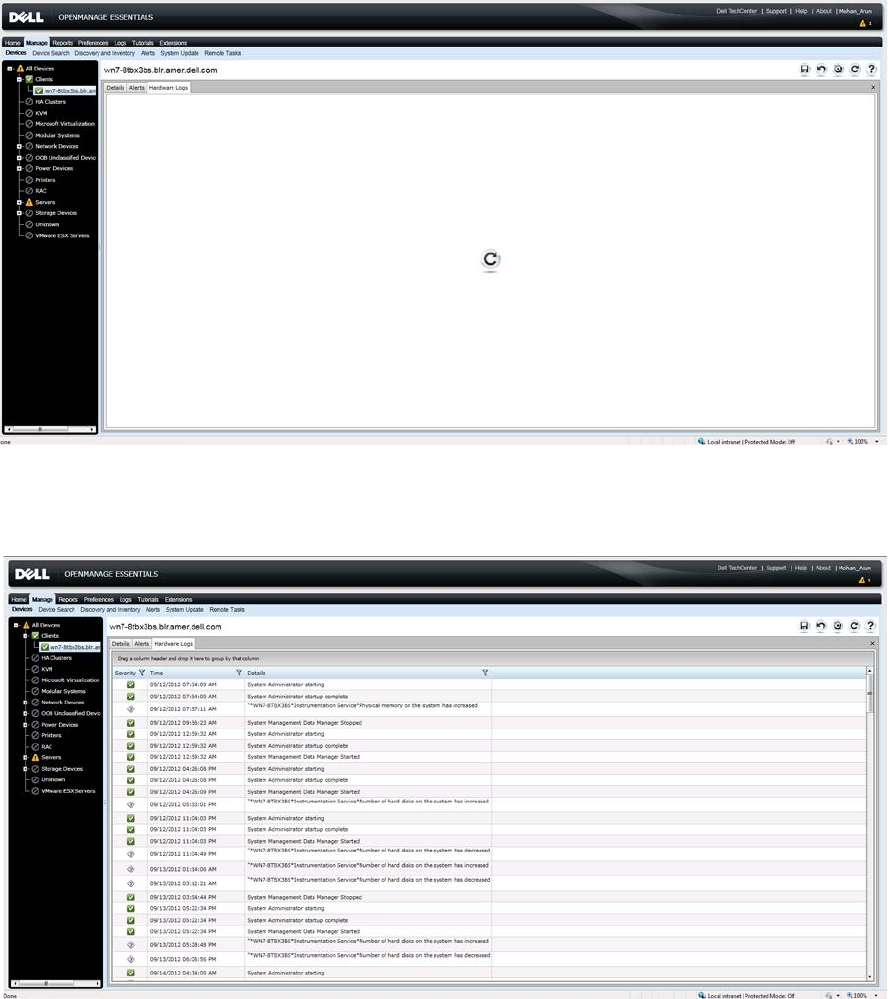The height and width of the screenshot is (999, 888).
Task: Select VMware ESX Servers in log-table window tree
Action: 68,791
